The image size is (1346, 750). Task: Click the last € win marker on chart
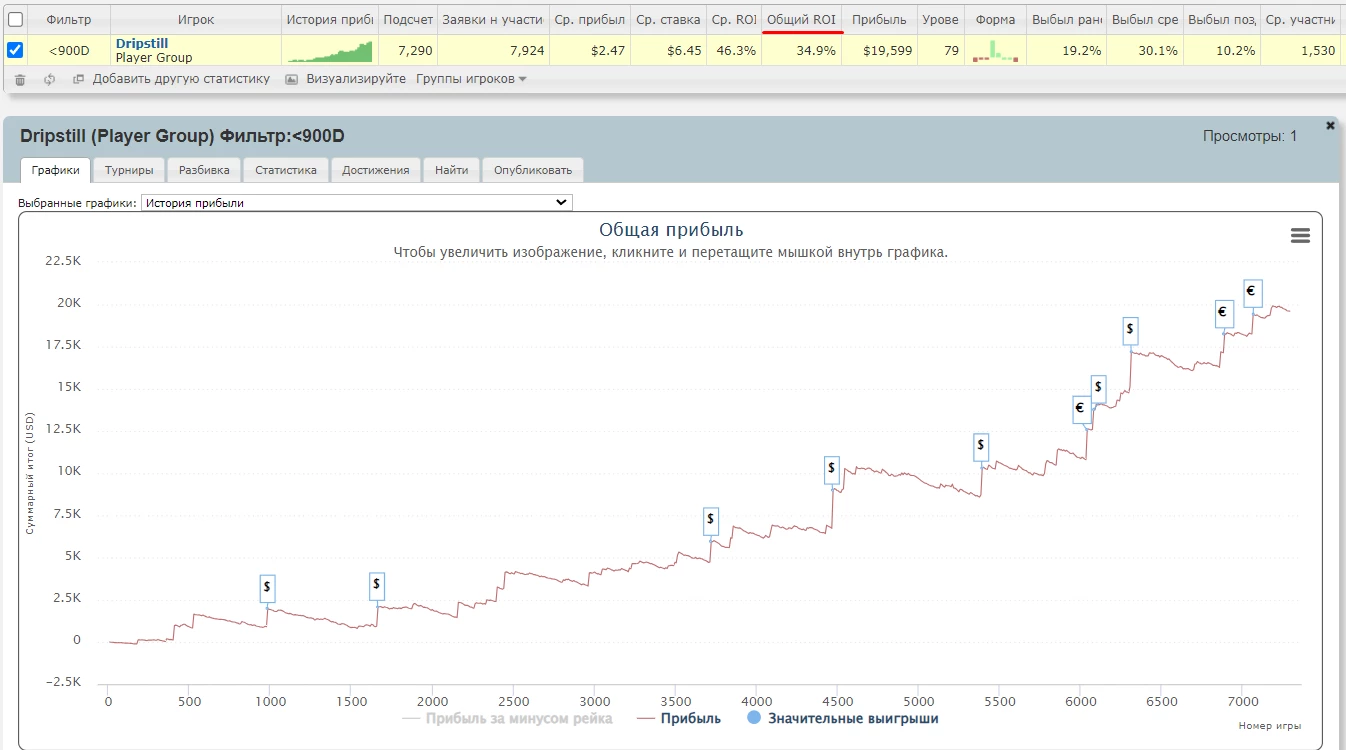point(1252,292)
